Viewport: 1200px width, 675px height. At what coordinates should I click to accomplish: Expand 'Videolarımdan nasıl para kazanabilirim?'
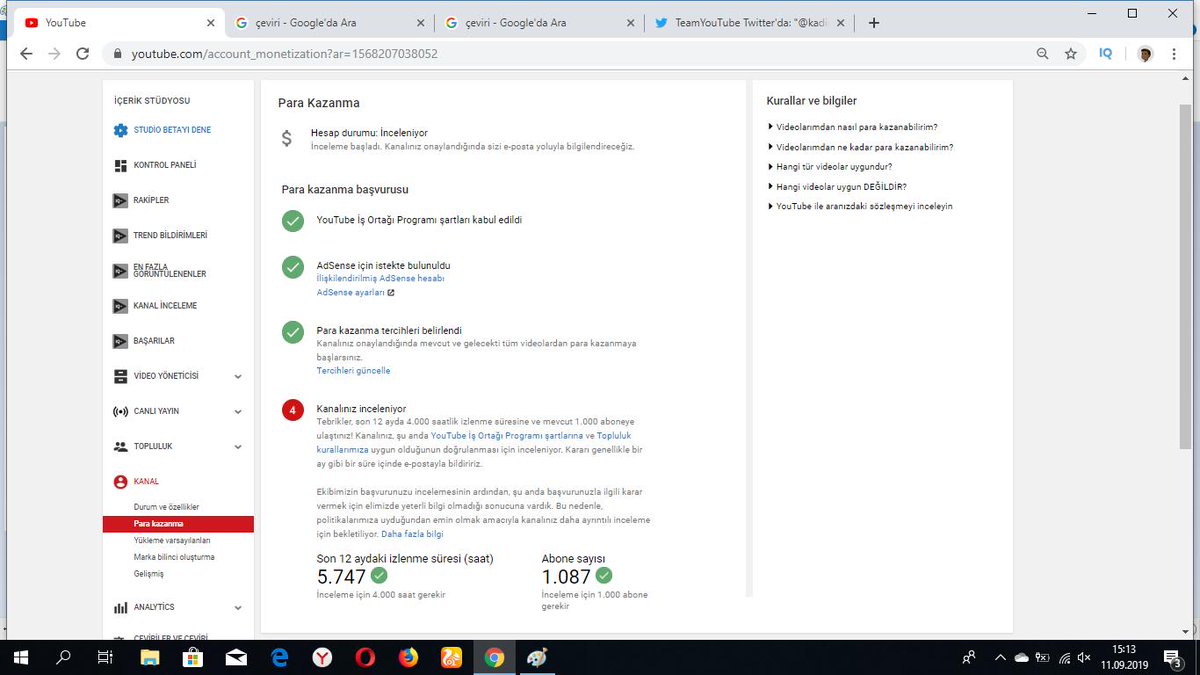[852, 127]
